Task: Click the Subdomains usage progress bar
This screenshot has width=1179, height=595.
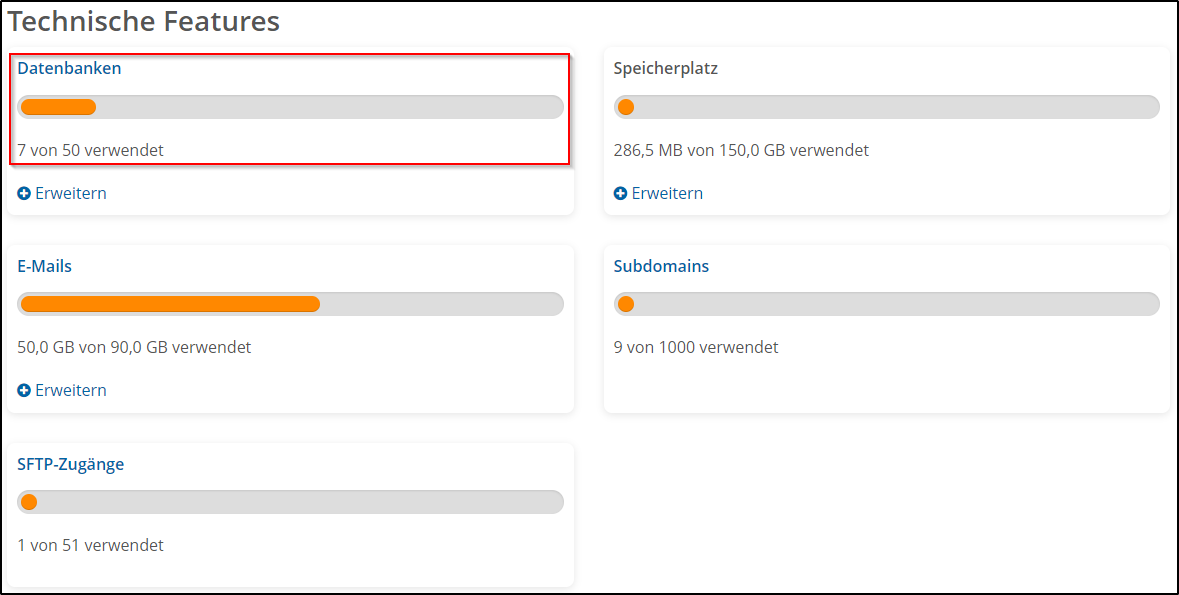Action: tap(886, 304)
